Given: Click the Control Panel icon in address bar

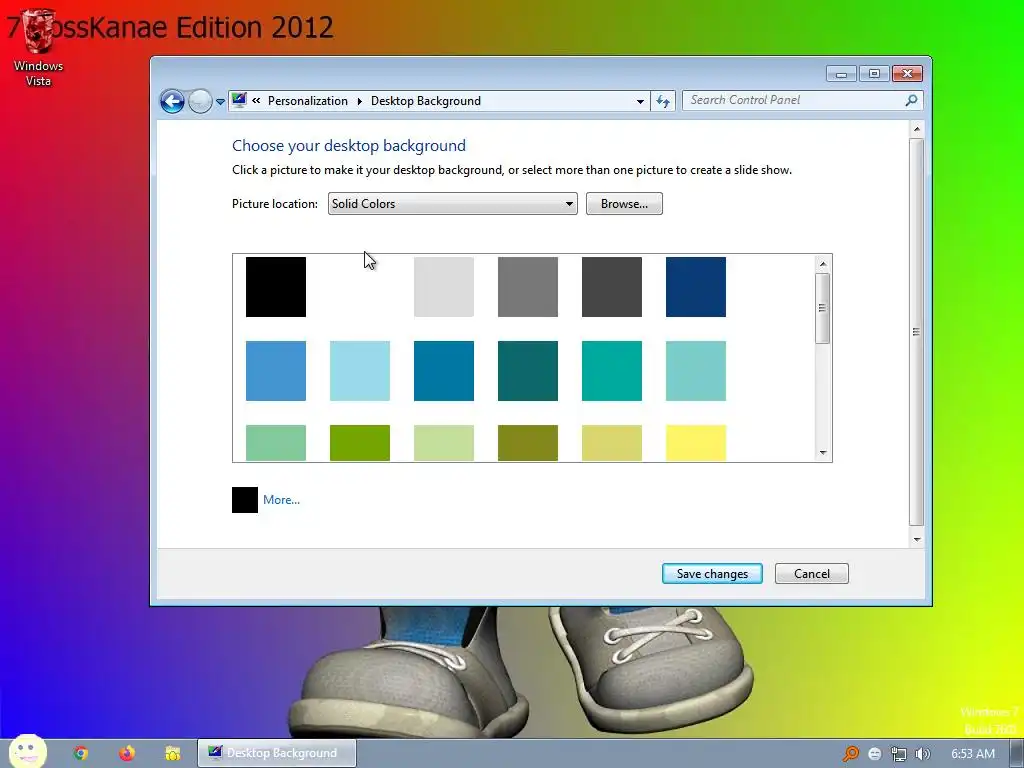Looking at the screenshot, I should [x=239, y=101].
